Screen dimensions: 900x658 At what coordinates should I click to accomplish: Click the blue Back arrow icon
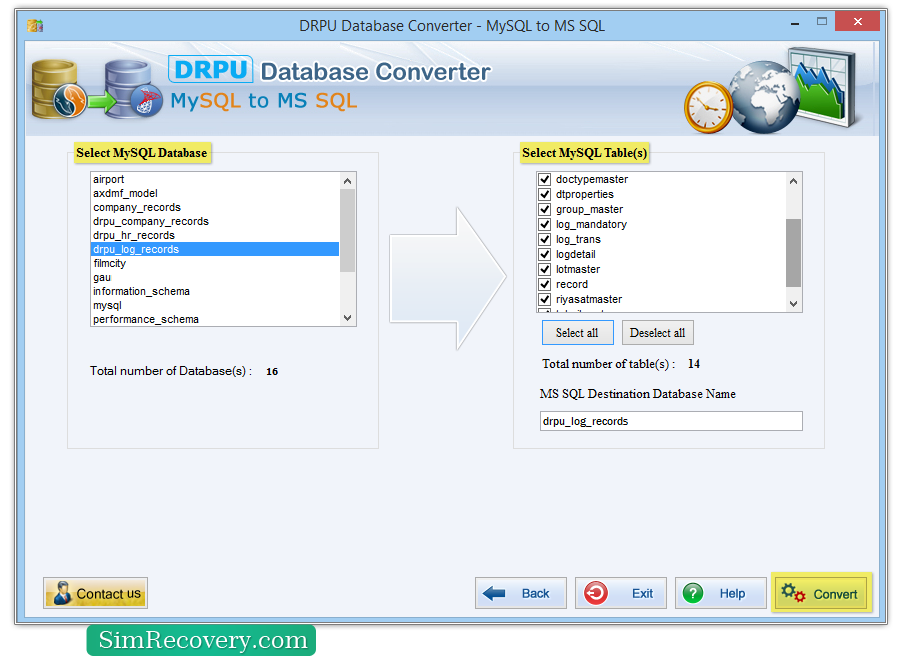[494, 593]
